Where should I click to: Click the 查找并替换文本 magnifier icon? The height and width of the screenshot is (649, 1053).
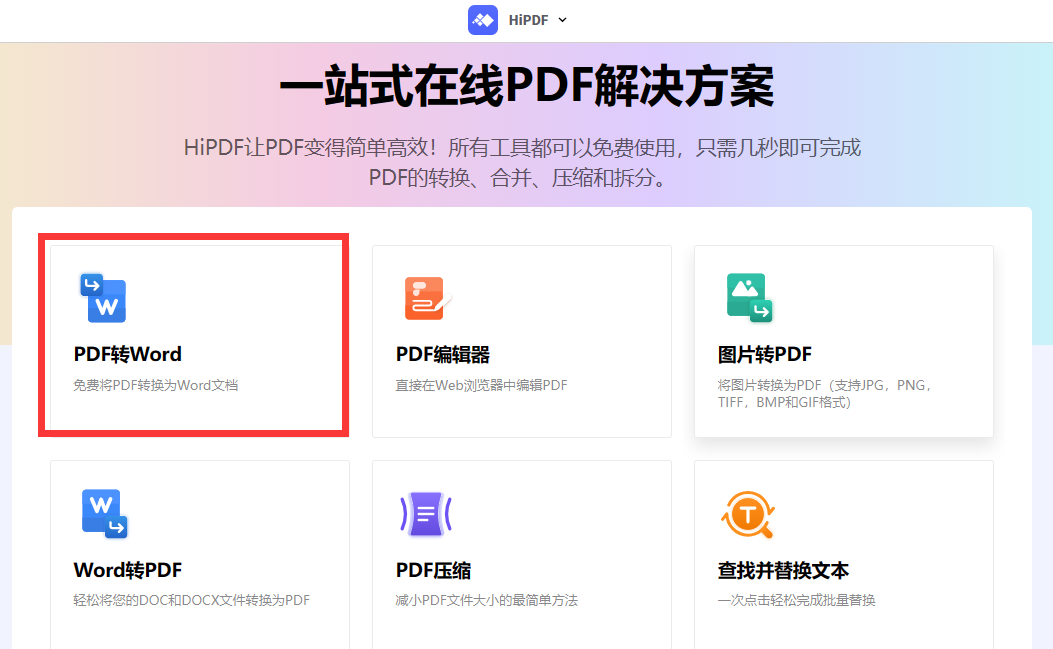748,514
